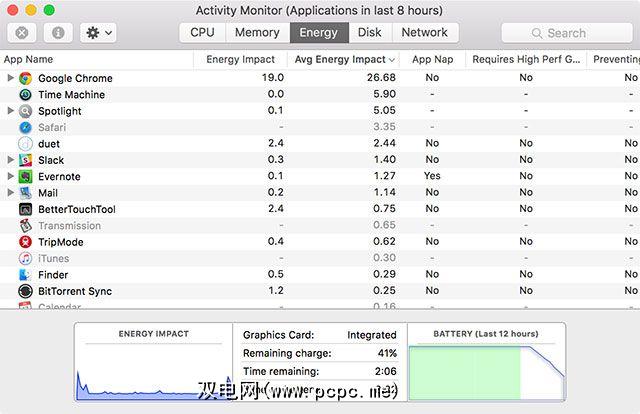Screen dimensions: 640x414
Task: Click the BetterTouchTool icon
Action: tap(25, 209)
